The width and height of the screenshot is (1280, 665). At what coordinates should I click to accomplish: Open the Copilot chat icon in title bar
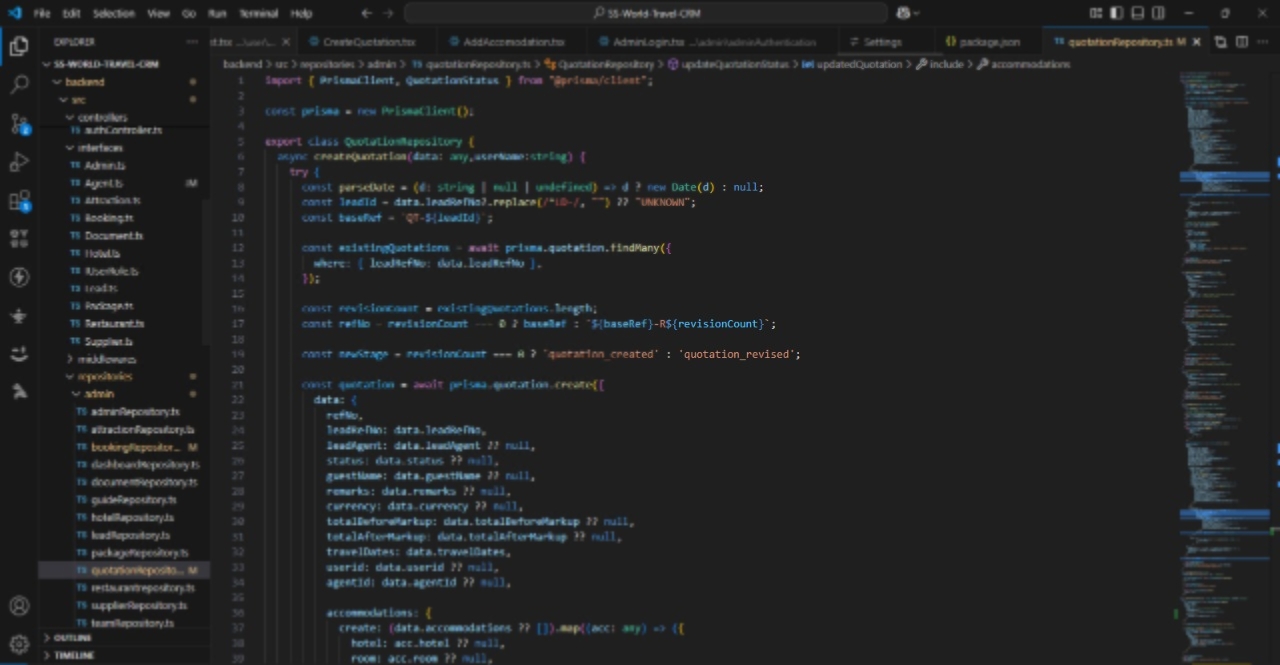click(x=904, y=13)
